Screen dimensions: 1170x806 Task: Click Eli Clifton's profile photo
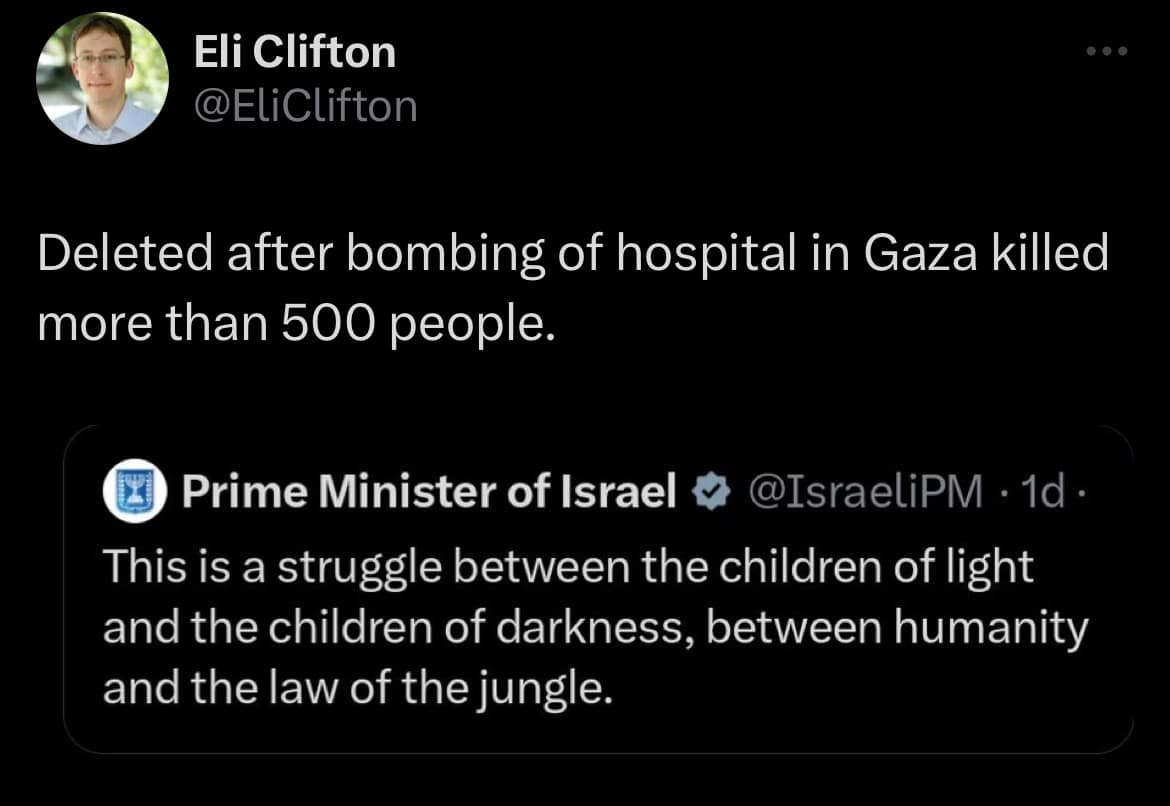tap(102, 79)
